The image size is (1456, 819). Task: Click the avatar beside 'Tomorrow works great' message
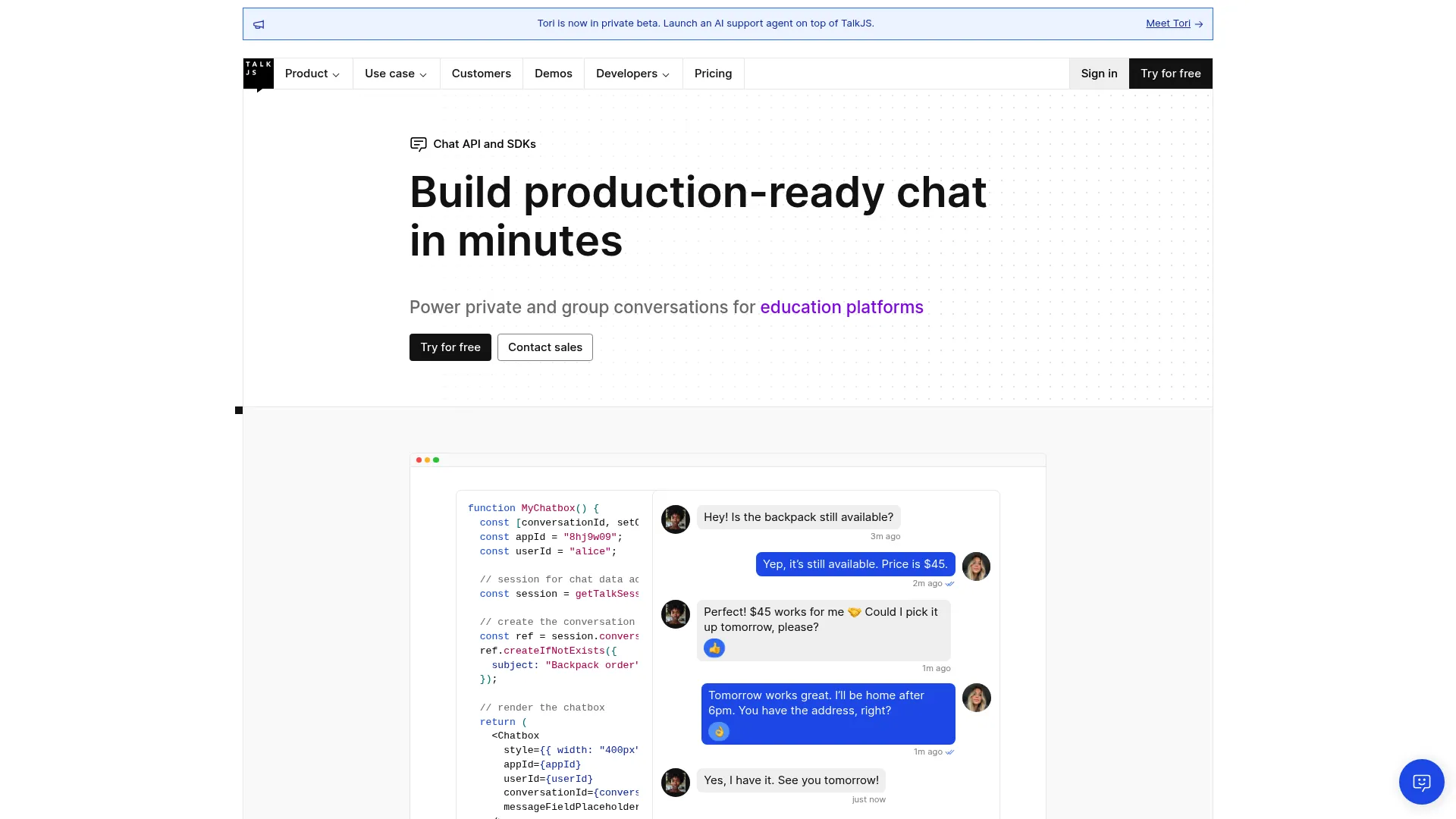976,698
